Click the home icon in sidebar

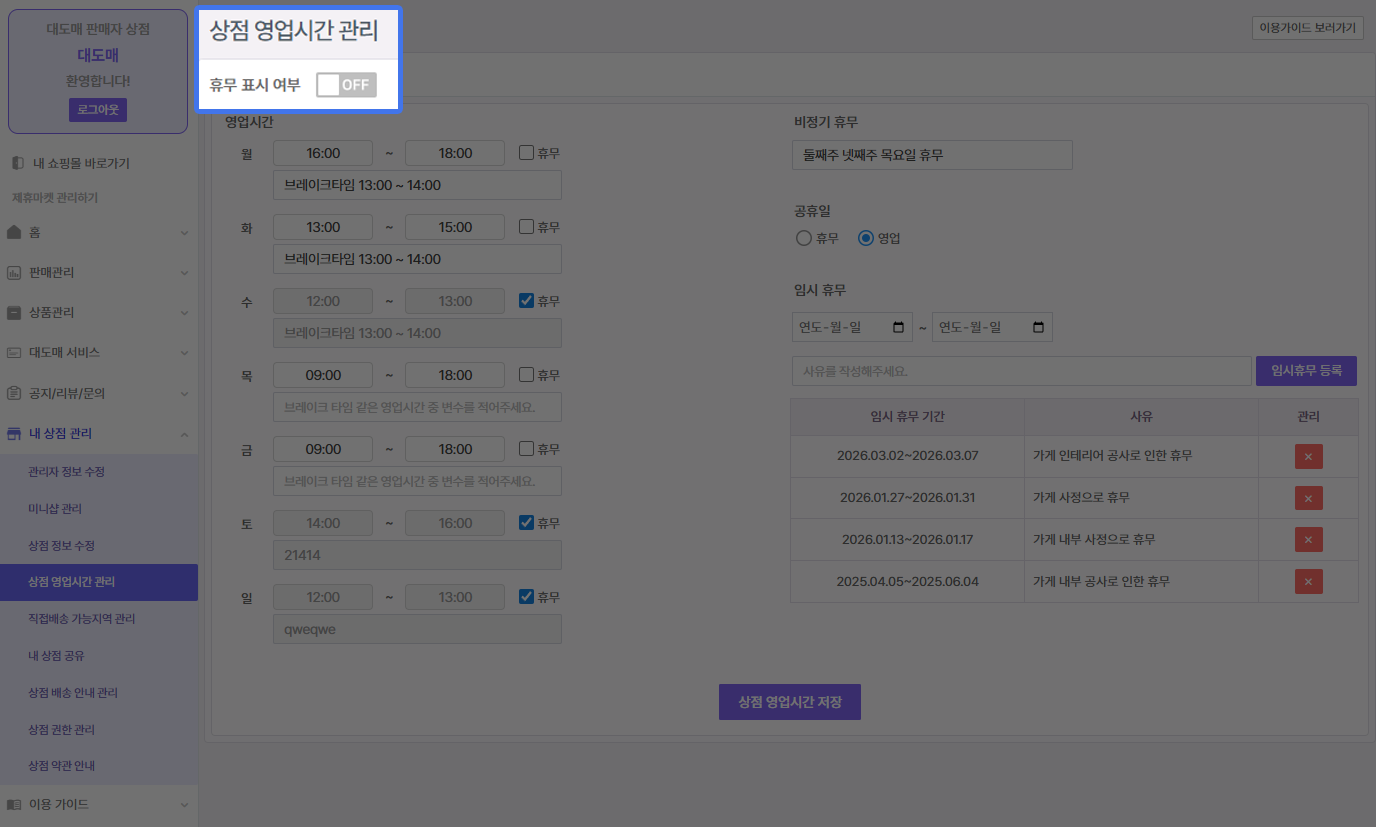click(x=14, y=232)
